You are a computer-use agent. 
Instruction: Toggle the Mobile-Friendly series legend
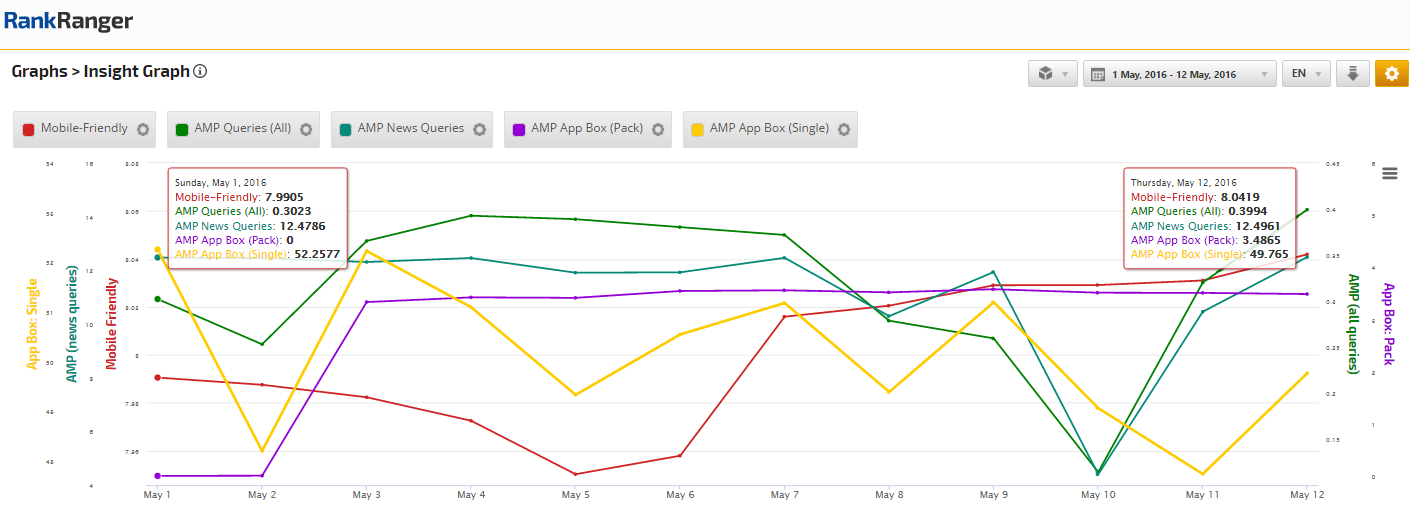click(84, 129)
